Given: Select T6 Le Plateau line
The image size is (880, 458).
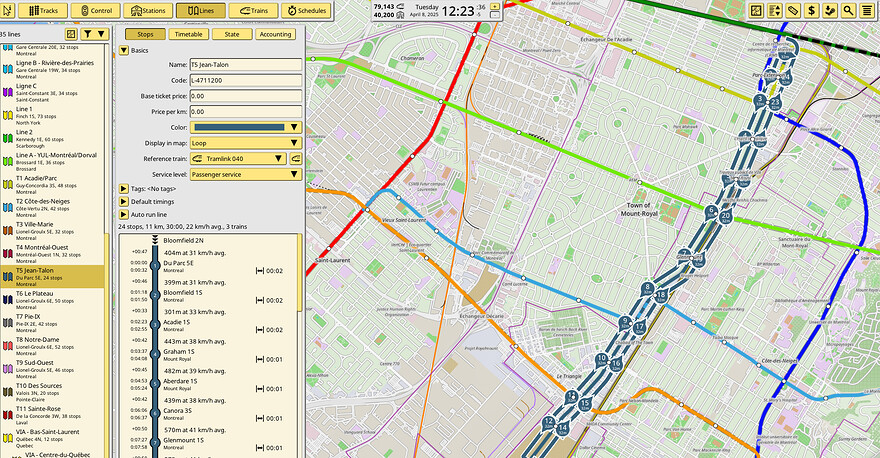Looking at the screenshot, I should [52, 300].
